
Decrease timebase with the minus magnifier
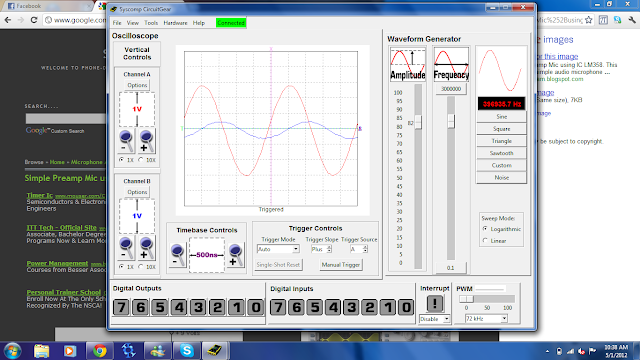tap(178, 255)
